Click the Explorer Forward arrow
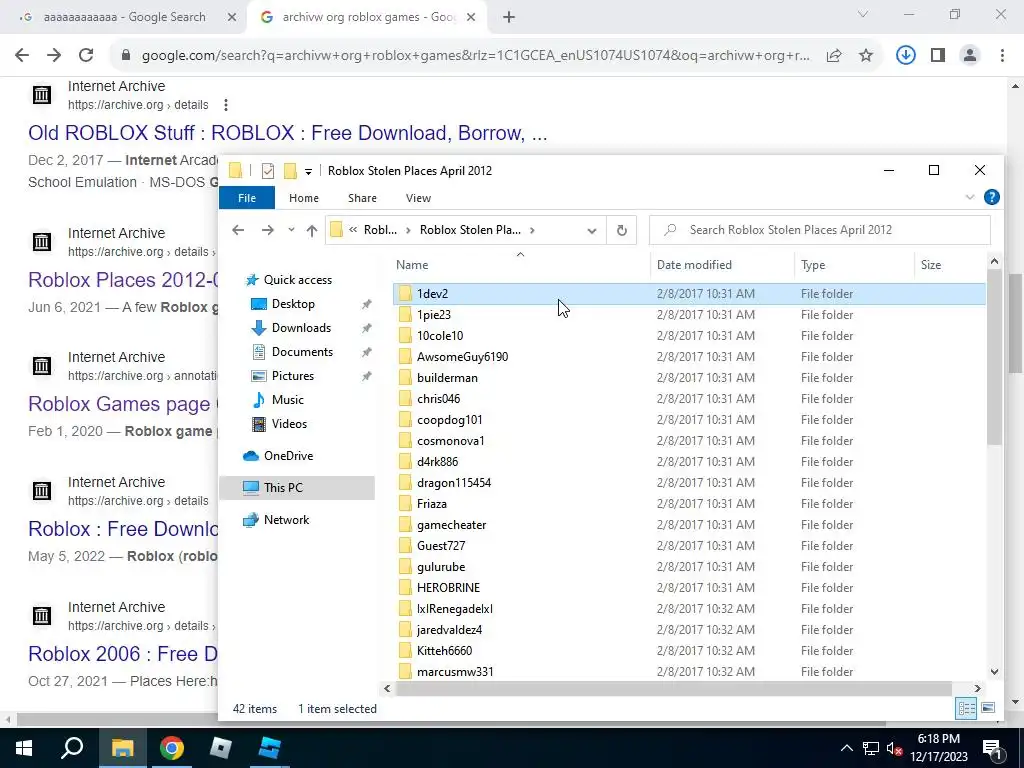 [x=268, y=230]
